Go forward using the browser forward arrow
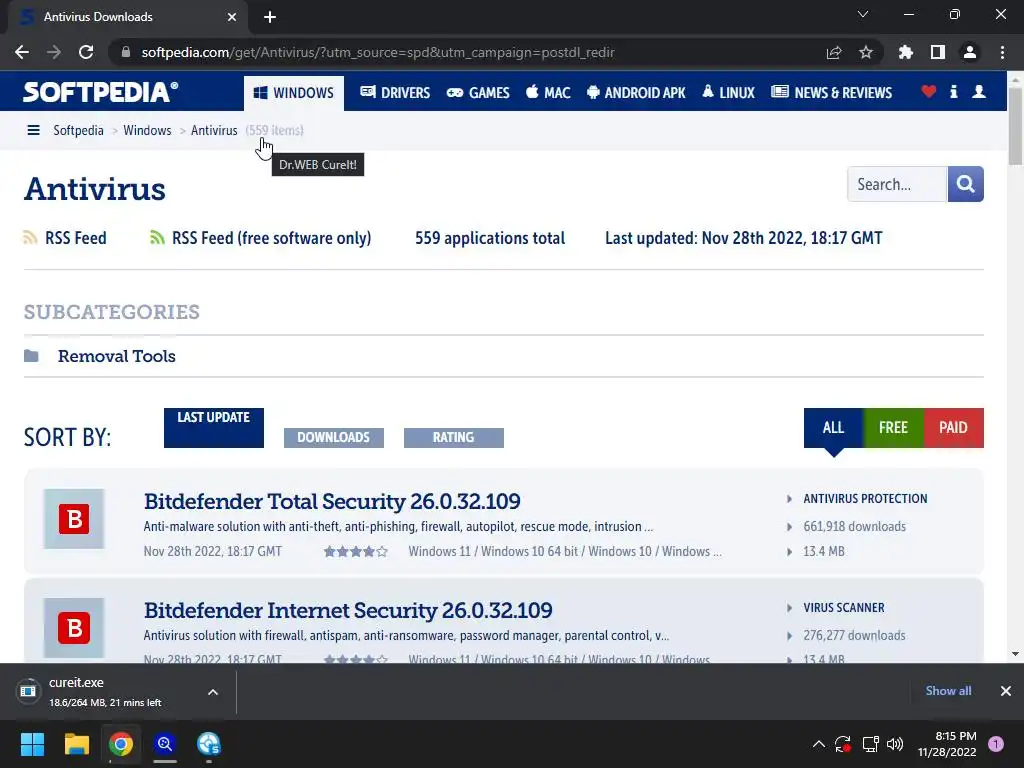1024x768 pixels. click(54, 52)
